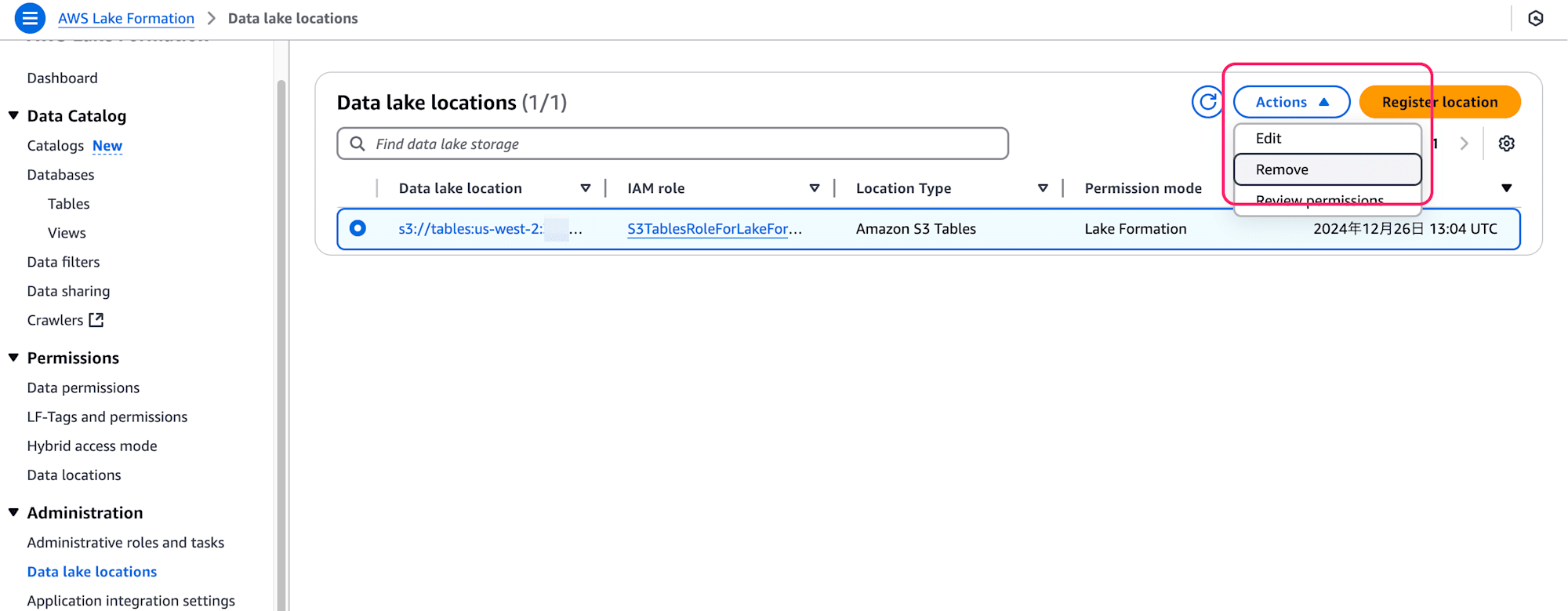The width and height of the screenshot is (1568, 611).
Task: Open S3TablesRoleForLakeFor IAM role link
Action: pyautogui.click(x=714, y=228)
